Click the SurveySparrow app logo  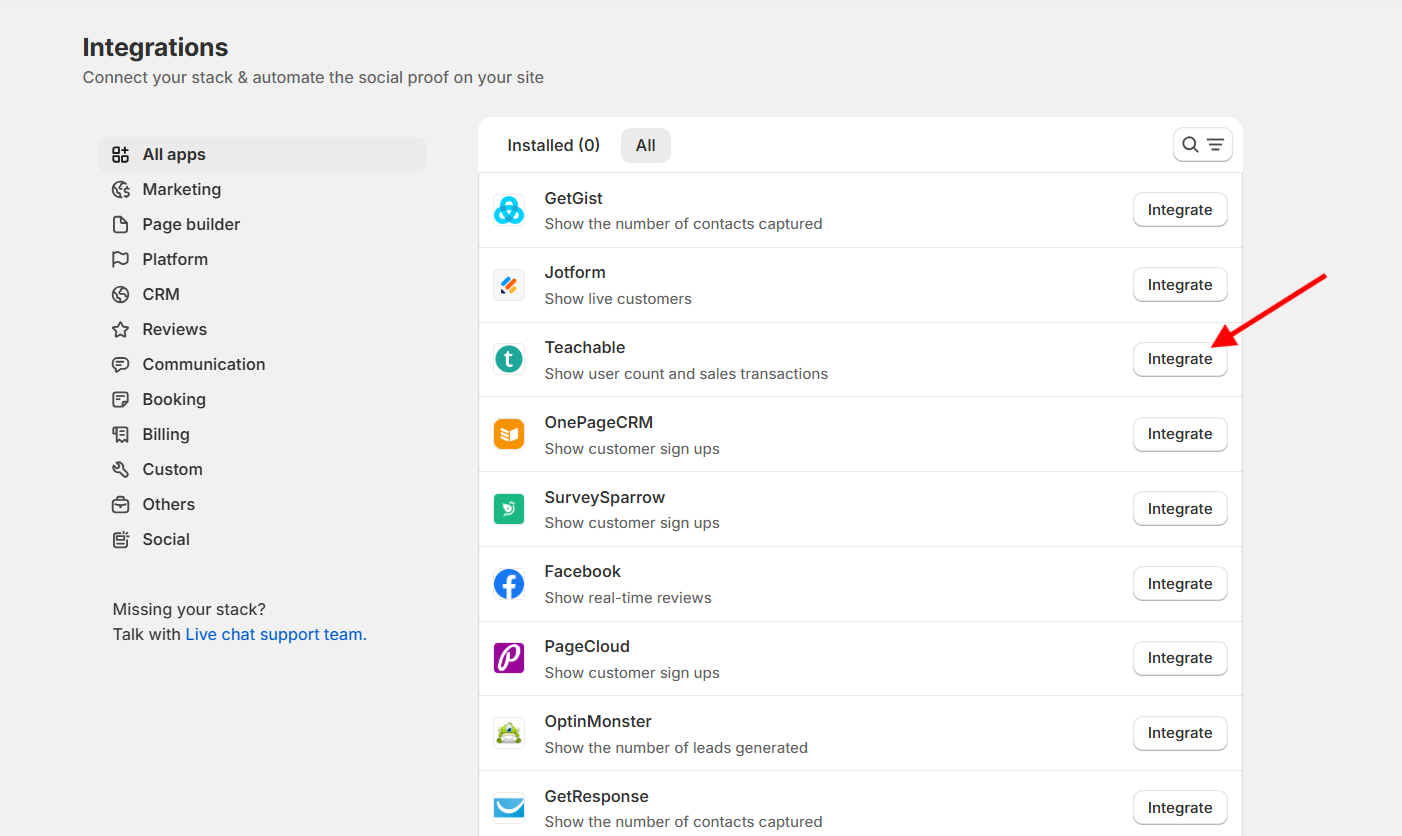509,509
